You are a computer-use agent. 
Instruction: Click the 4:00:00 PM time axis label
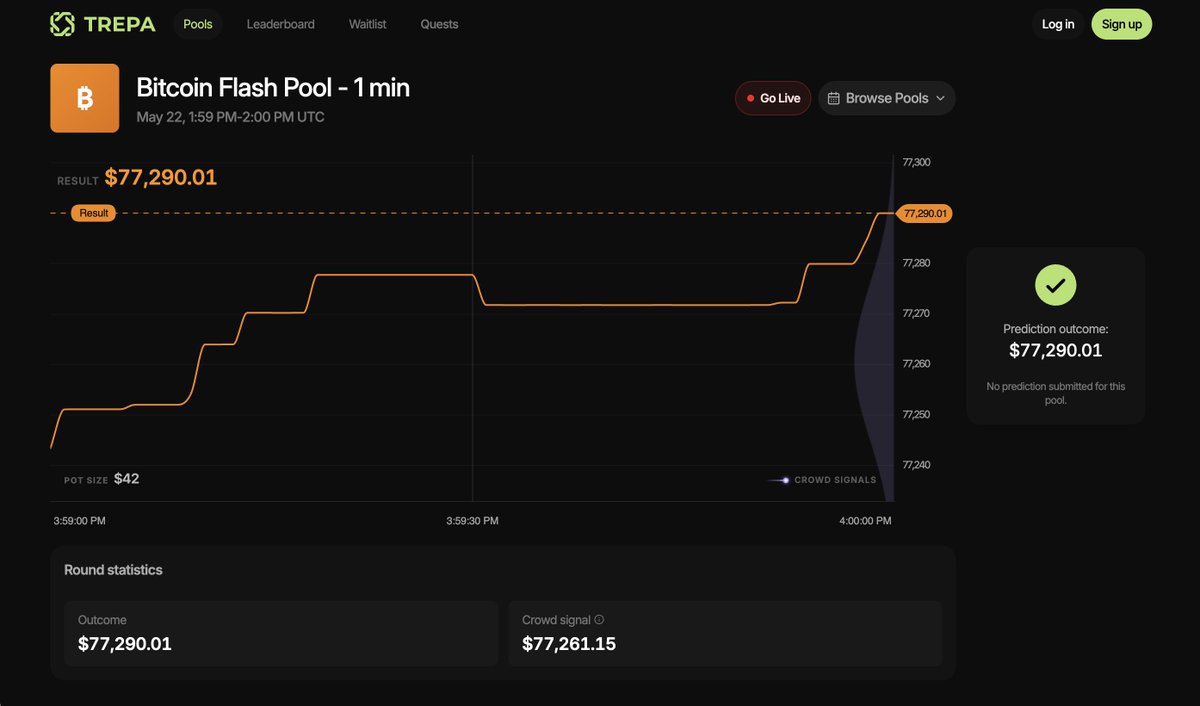point(865,521)
